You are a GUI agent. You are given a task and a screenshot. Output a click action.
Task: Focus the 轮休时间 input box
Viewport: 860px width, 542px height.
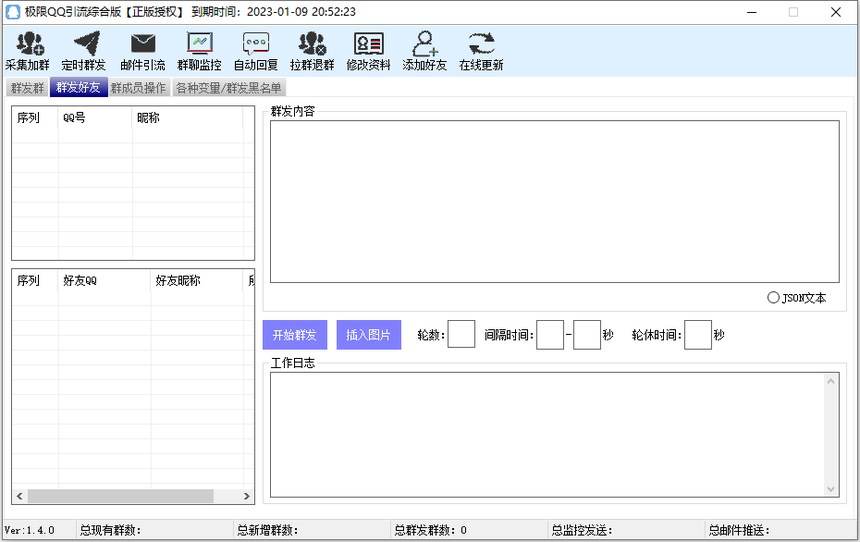698,335
